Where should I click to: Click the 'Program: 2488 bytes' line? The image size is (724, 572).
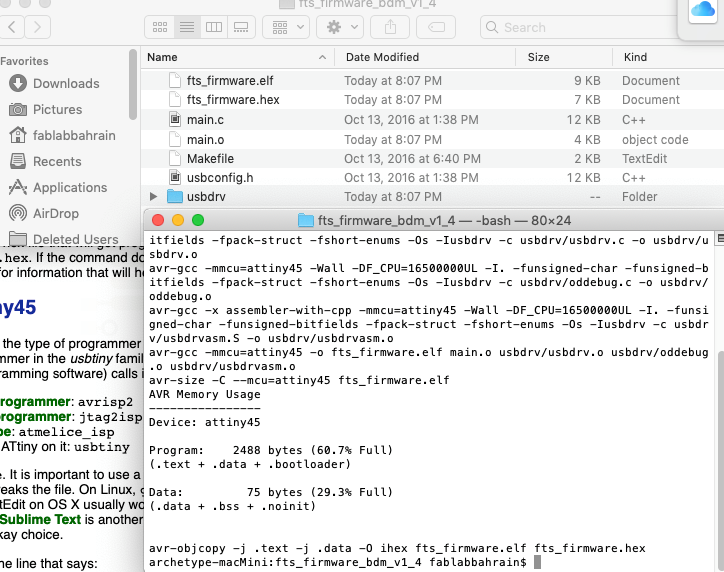point(271,450)
